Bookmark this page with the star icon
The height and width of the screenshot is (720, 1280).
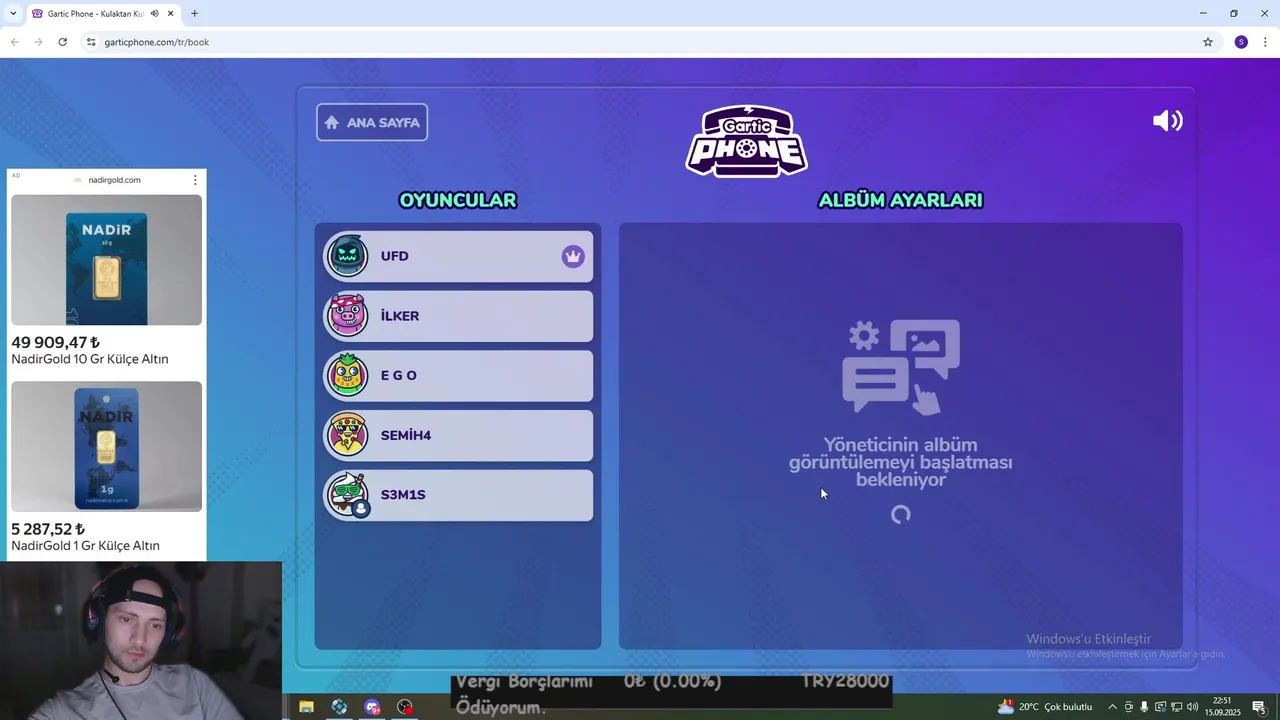pyautogui.click(x=1208, y=42)
